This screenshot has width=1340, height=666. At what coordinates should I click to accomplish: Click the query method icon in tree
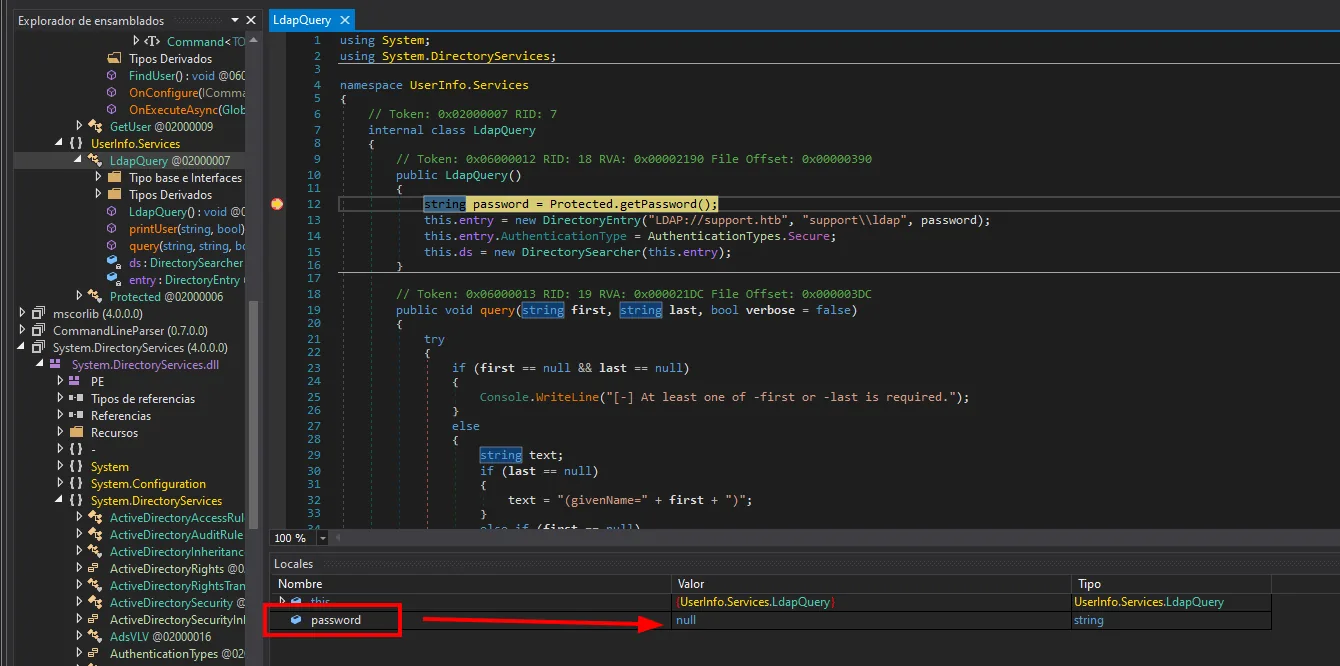click(x=112, y=246)
